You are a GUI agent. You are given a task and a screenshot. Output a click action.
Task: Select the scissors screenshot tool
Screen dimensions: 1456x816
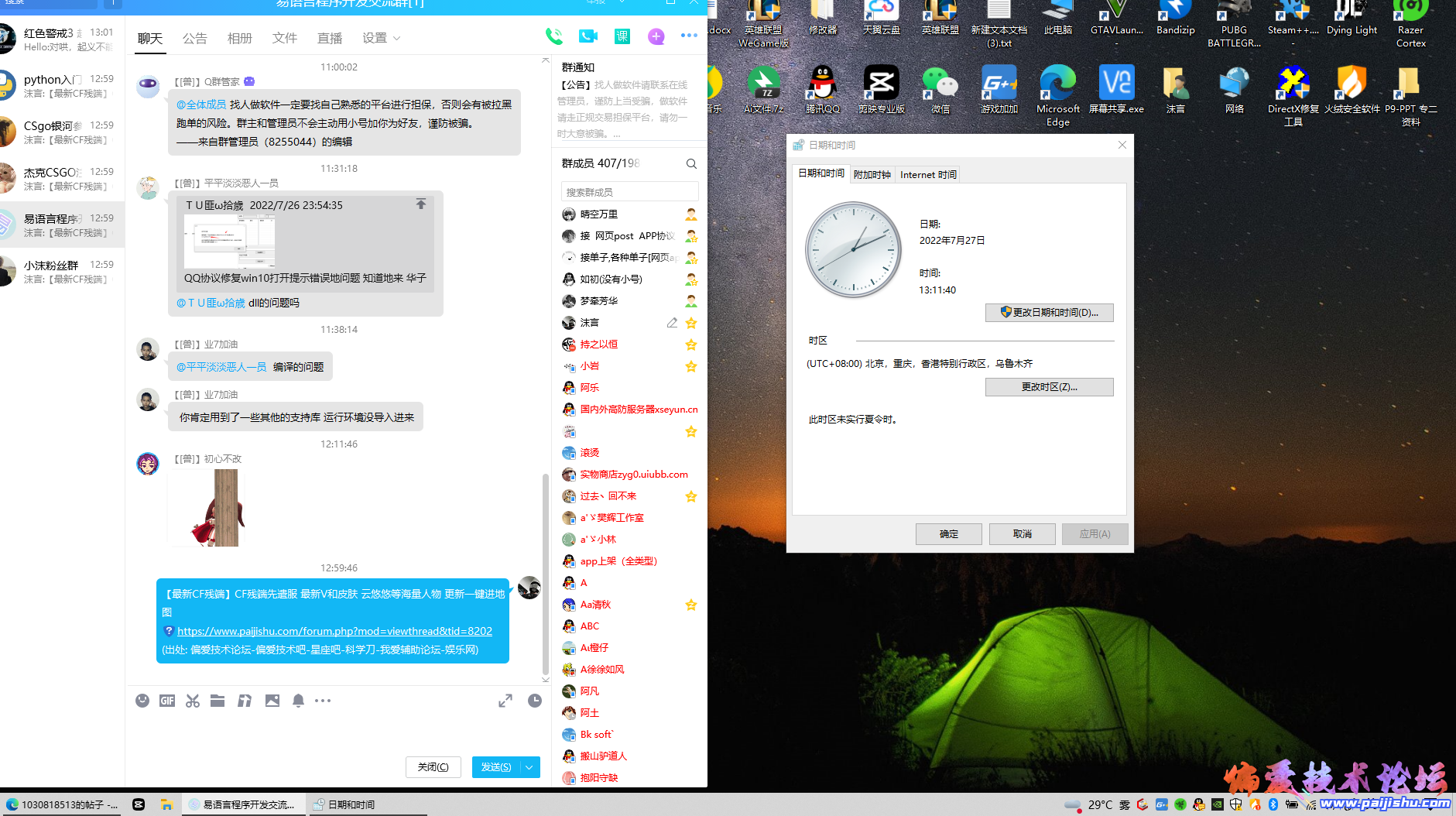pos(193,701)
